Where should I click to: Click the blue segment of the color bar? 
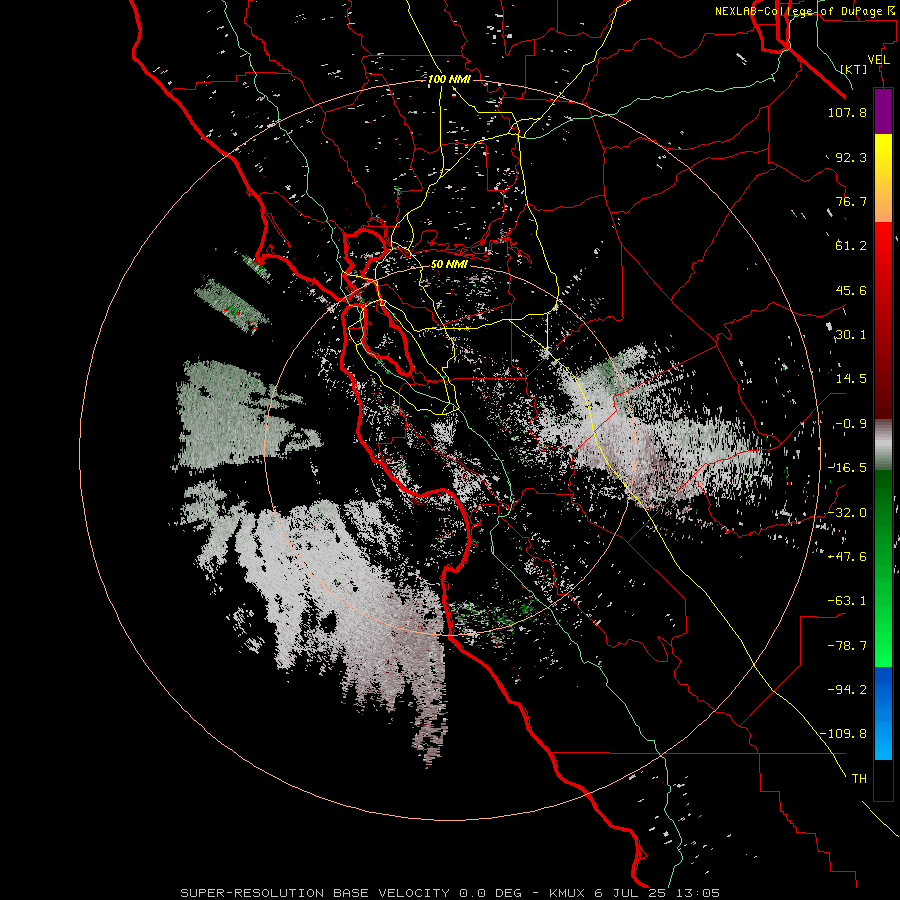pyautogui.click(x=883, y=713)
